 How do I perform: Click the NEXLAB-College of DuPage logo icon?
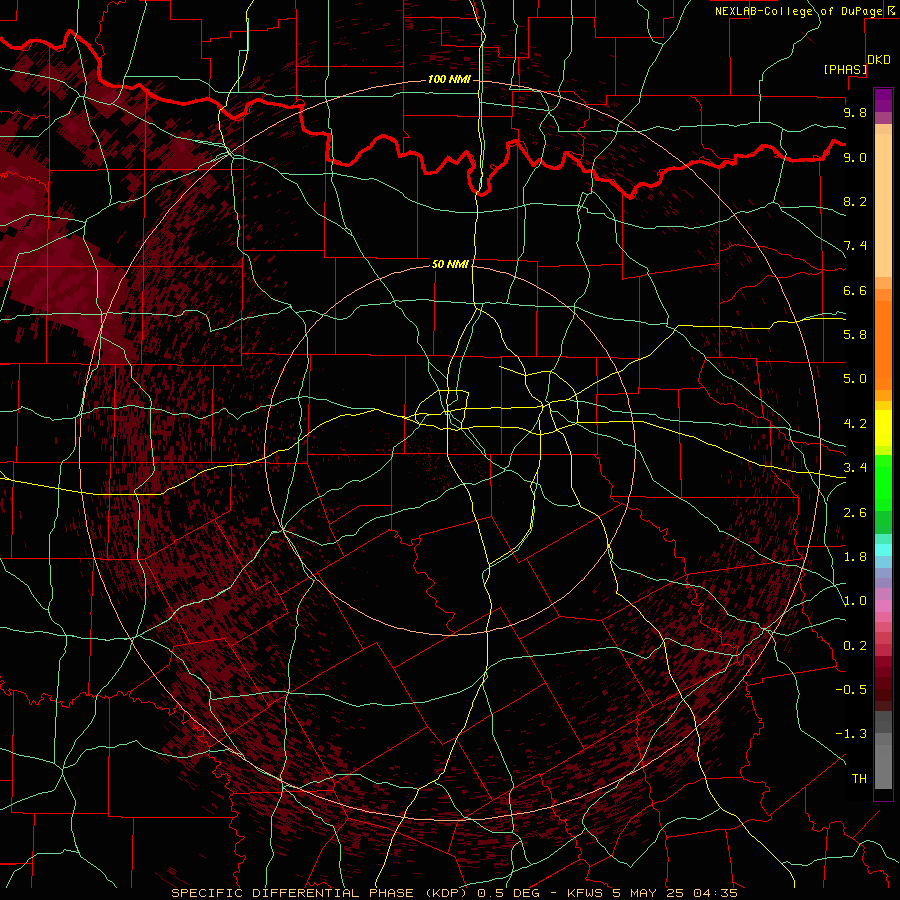[x=893, y=10]
